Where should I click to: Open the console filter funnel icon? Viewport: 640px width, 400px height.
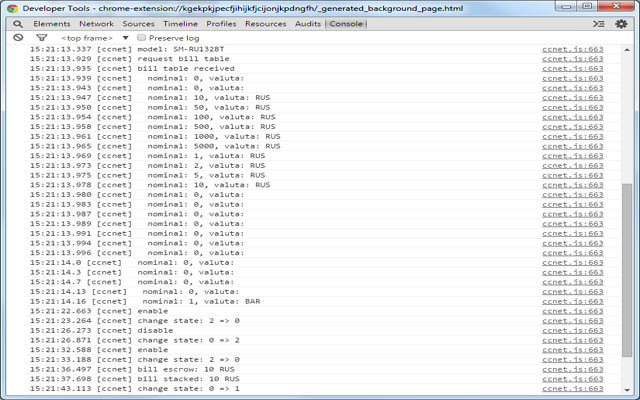coord(42,38)
